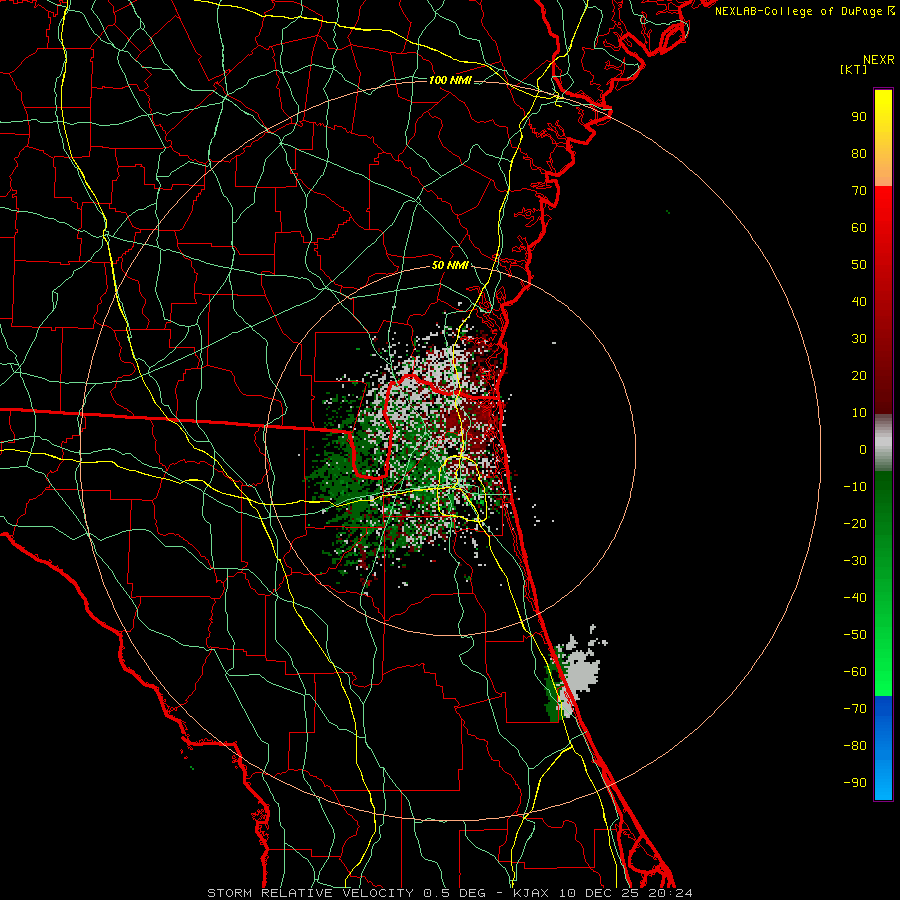900x900 pixels.
Task: Click the 50 value on velocity scale
Action: [x=859, y=265]
